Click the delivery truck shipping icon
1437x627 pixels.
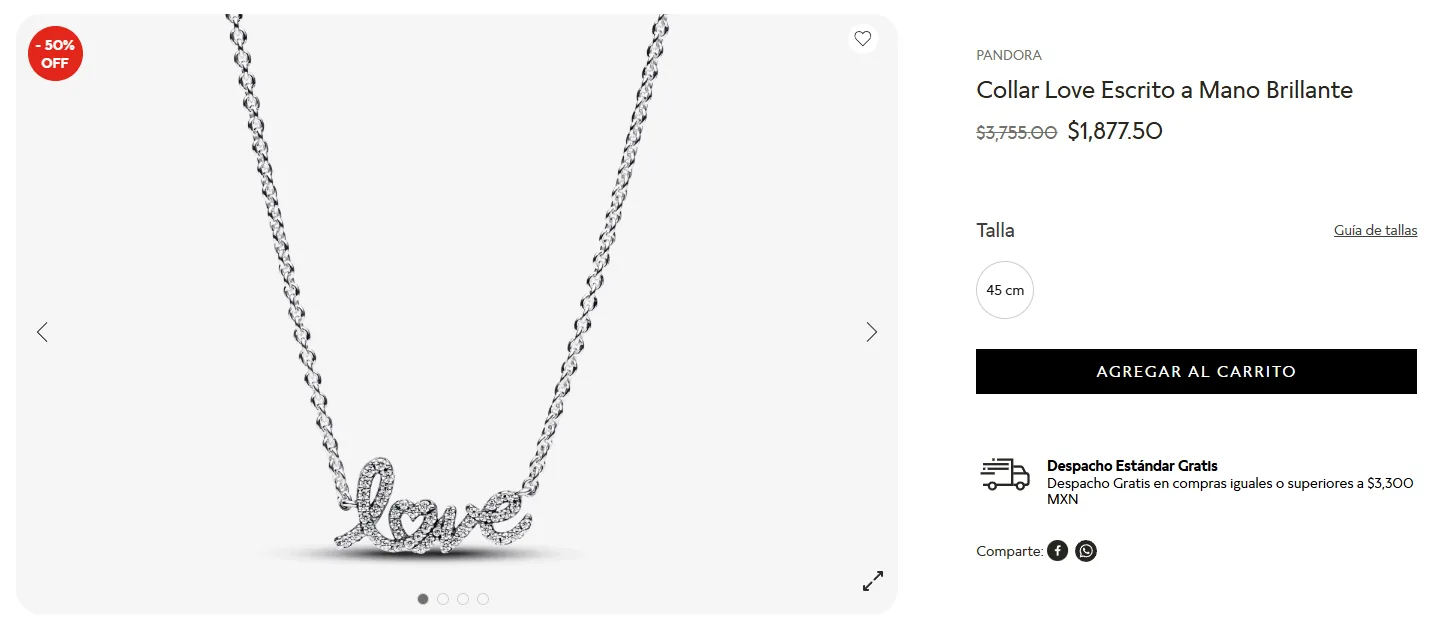coord(1005,474)
